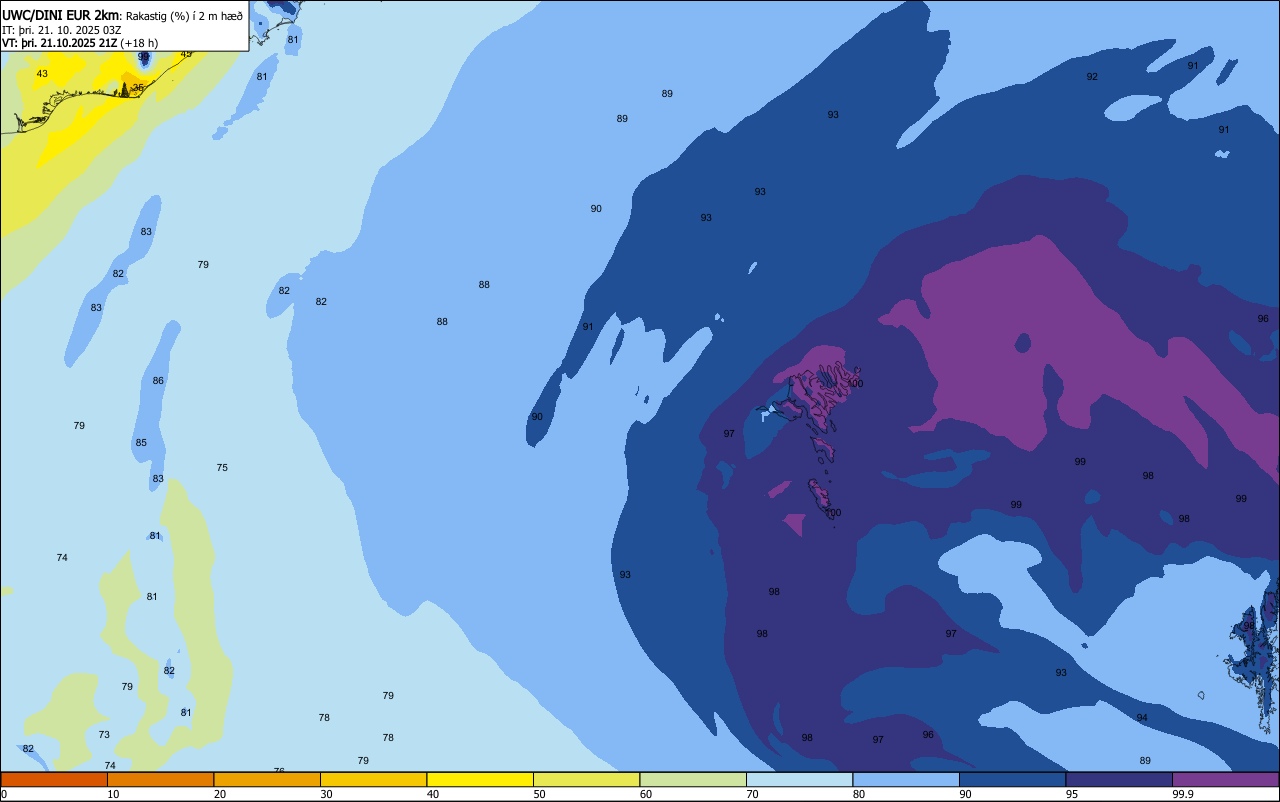The width and height of the screenshot is (1280, 802).
Task: Click the '70' legend tick label
Action: (x=752, y=794)
